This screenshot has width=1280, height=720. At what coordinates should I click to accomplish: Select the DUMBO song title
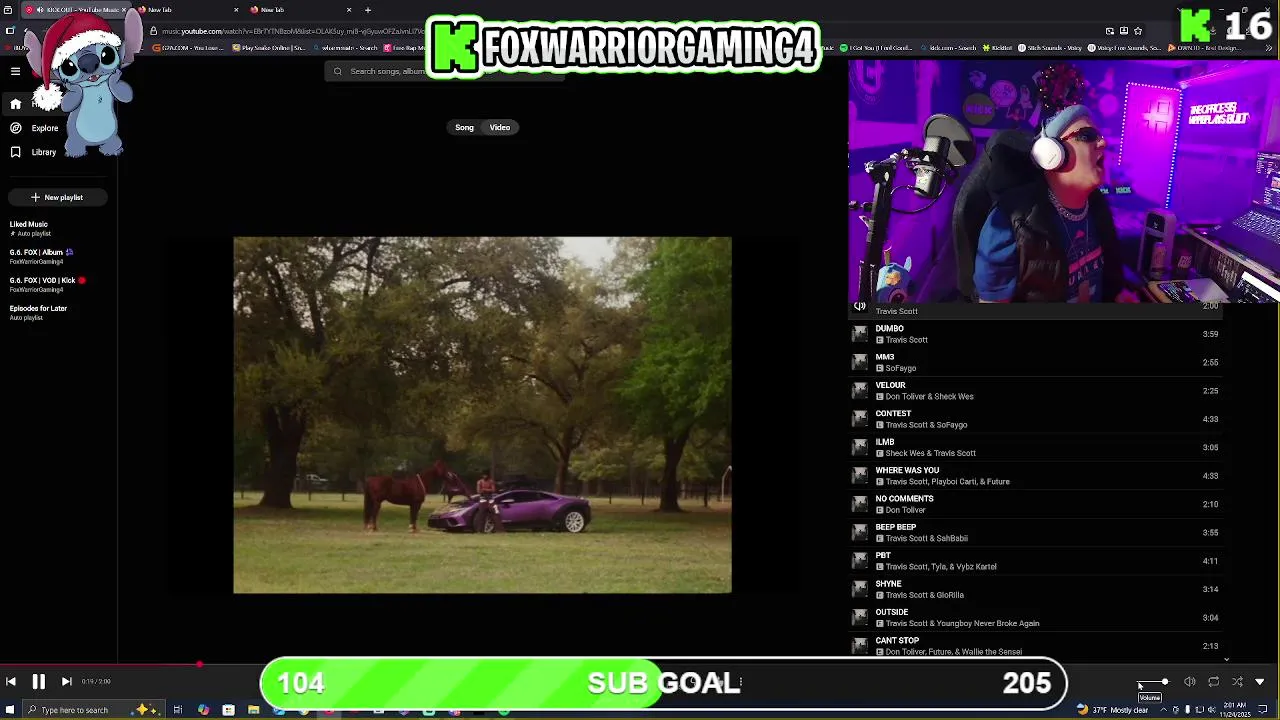click(x=889, y=329)
